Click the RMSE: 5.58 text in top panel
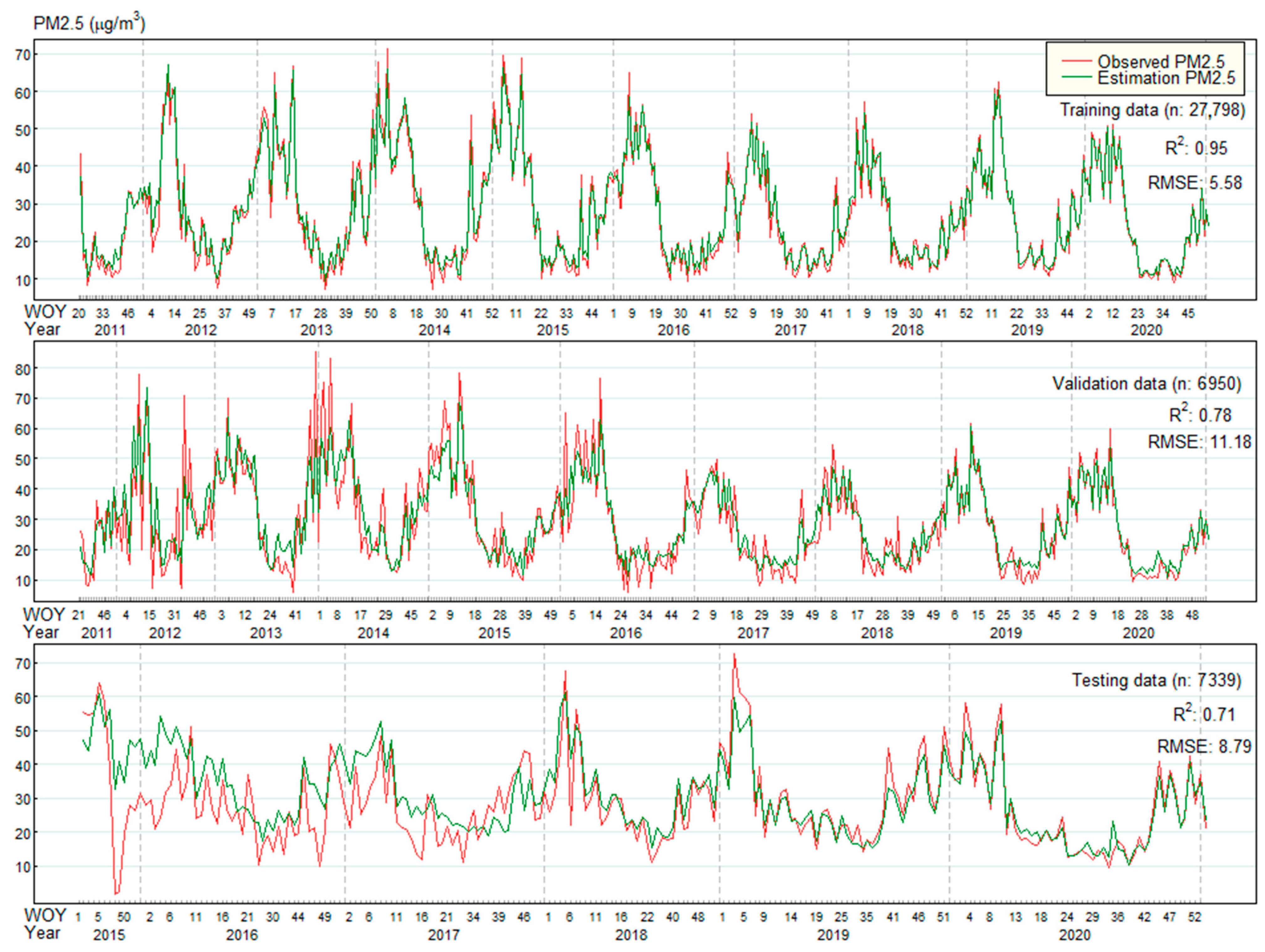1265x952 pixels. click(1195, 183)
